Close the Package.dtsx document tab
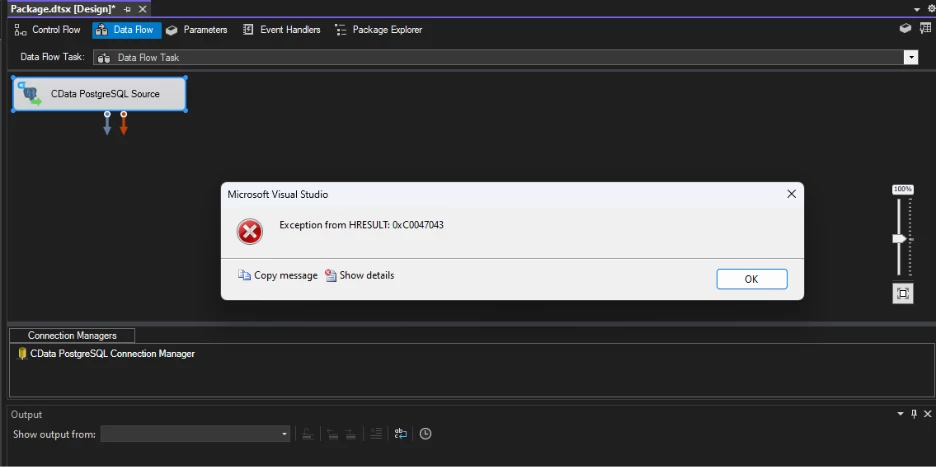This screenshot has height=468, width=936. (142, 9)
